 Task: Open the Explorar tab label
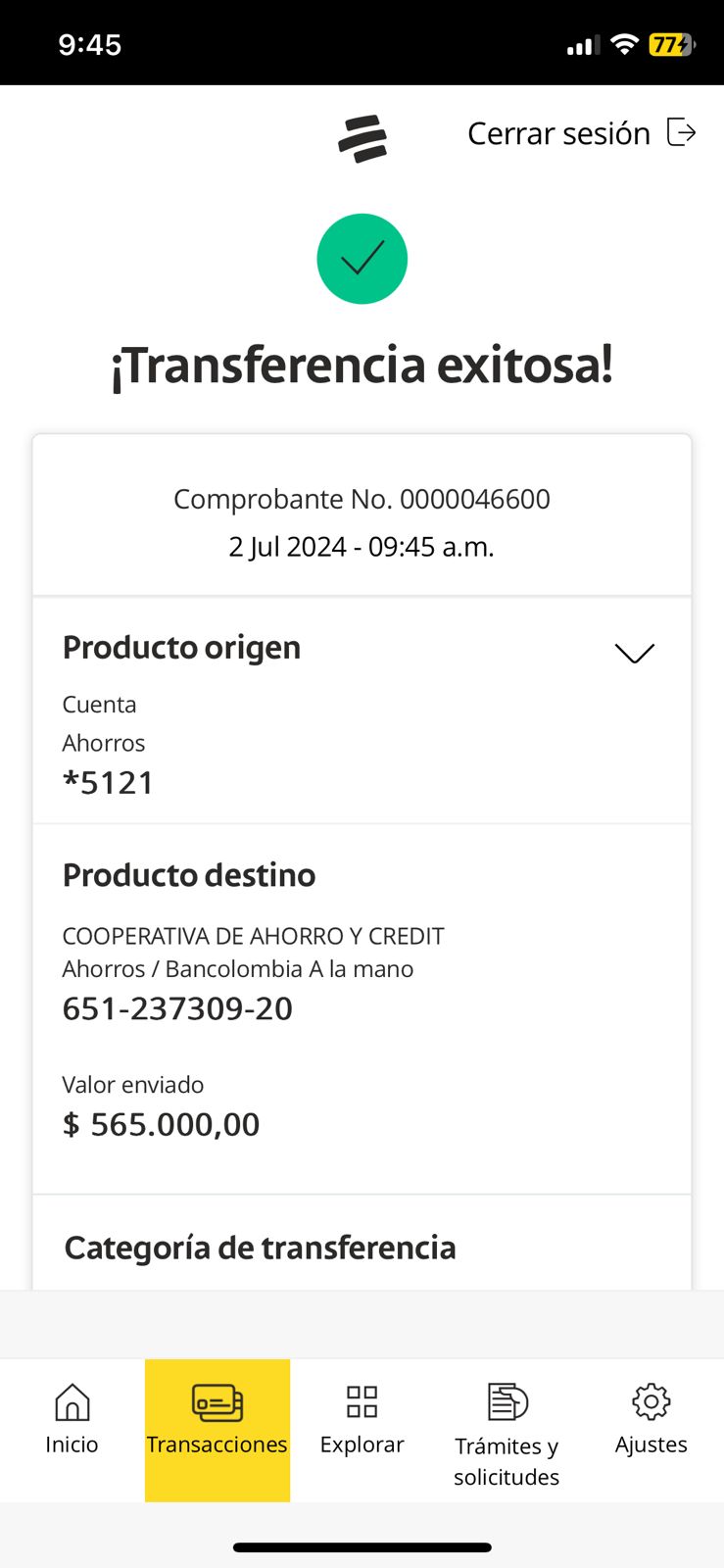click(x=362, y=1445)
